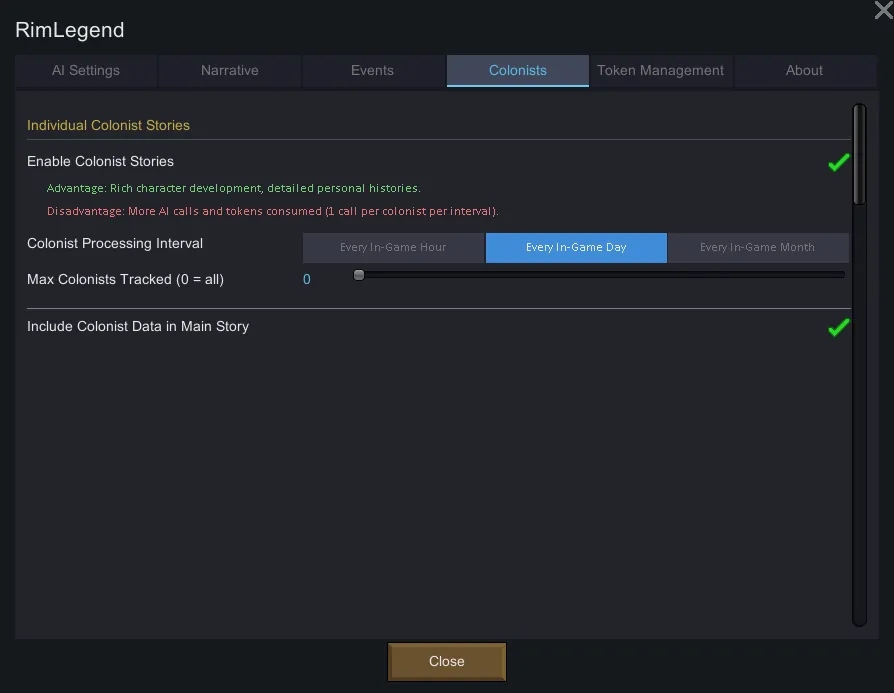894x693 pixels.
Task: Click the Max Colonists Tracked slider handle
Action: click(x=359, y=275)
